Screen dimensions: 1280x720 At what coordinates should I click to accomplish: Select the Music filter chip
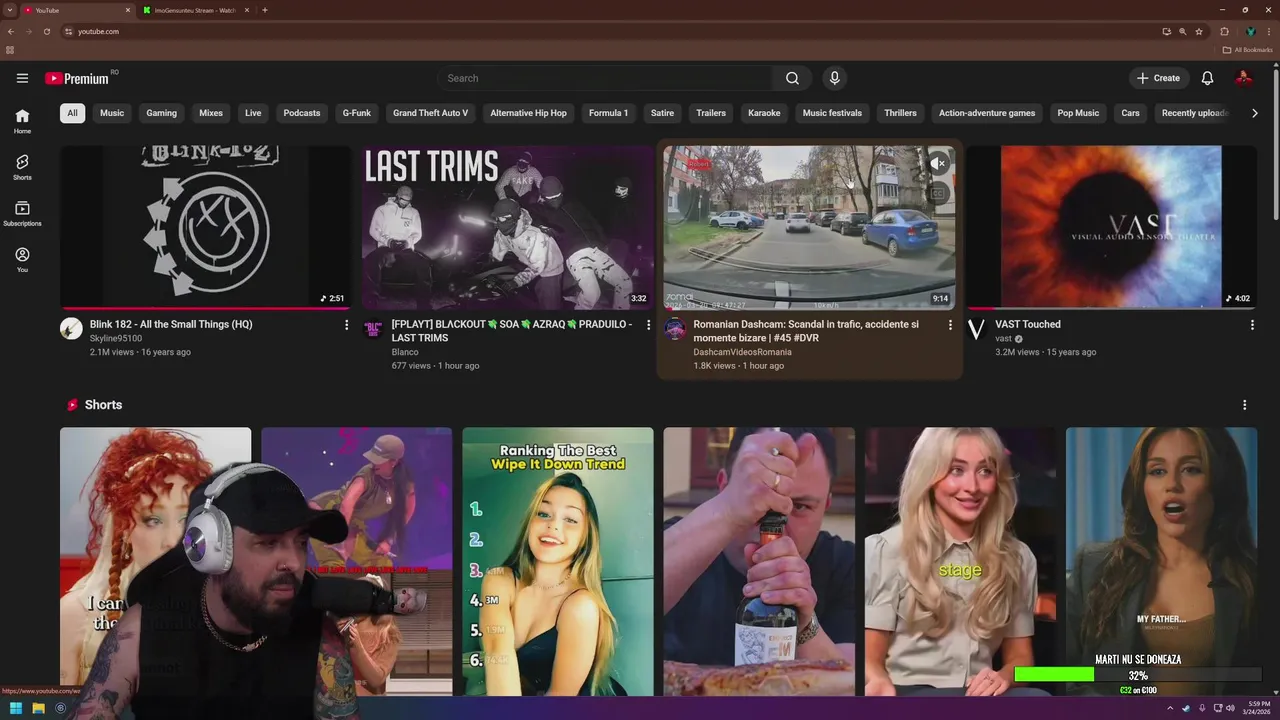pyautogui.click(x=112, y=113)
